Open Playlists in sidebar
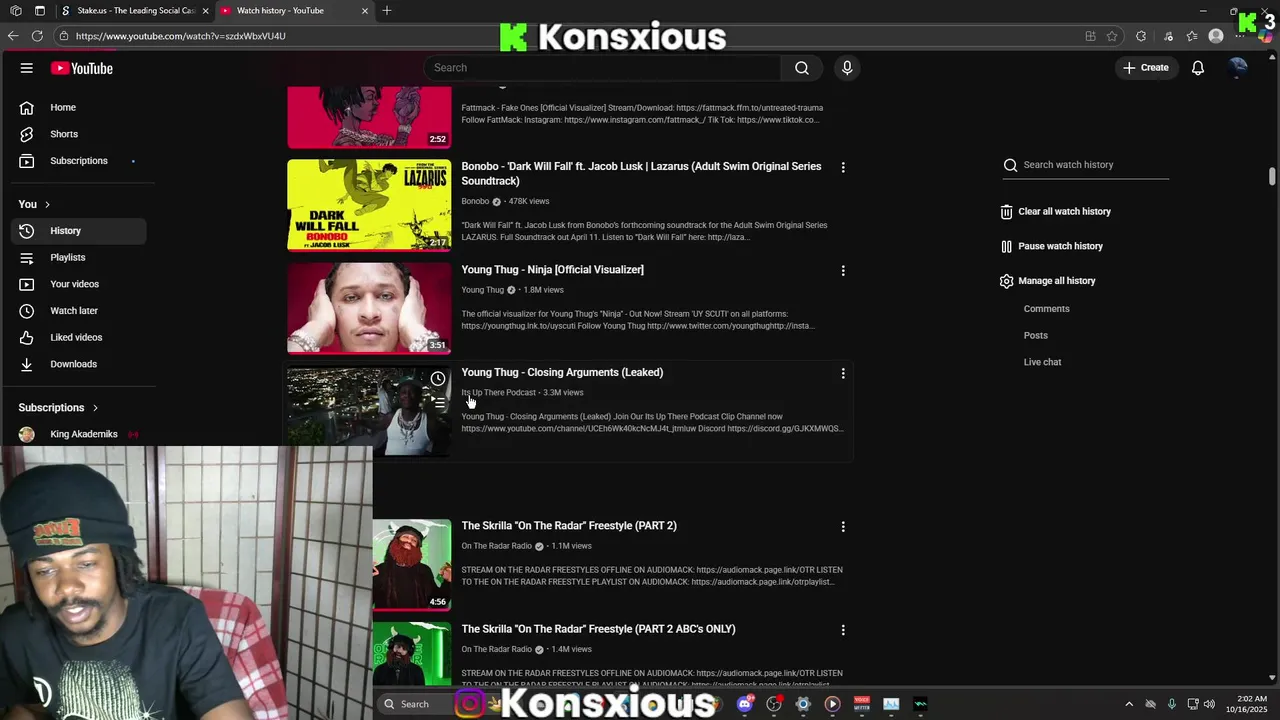The image size is (1280, 720). click(79, 257)
